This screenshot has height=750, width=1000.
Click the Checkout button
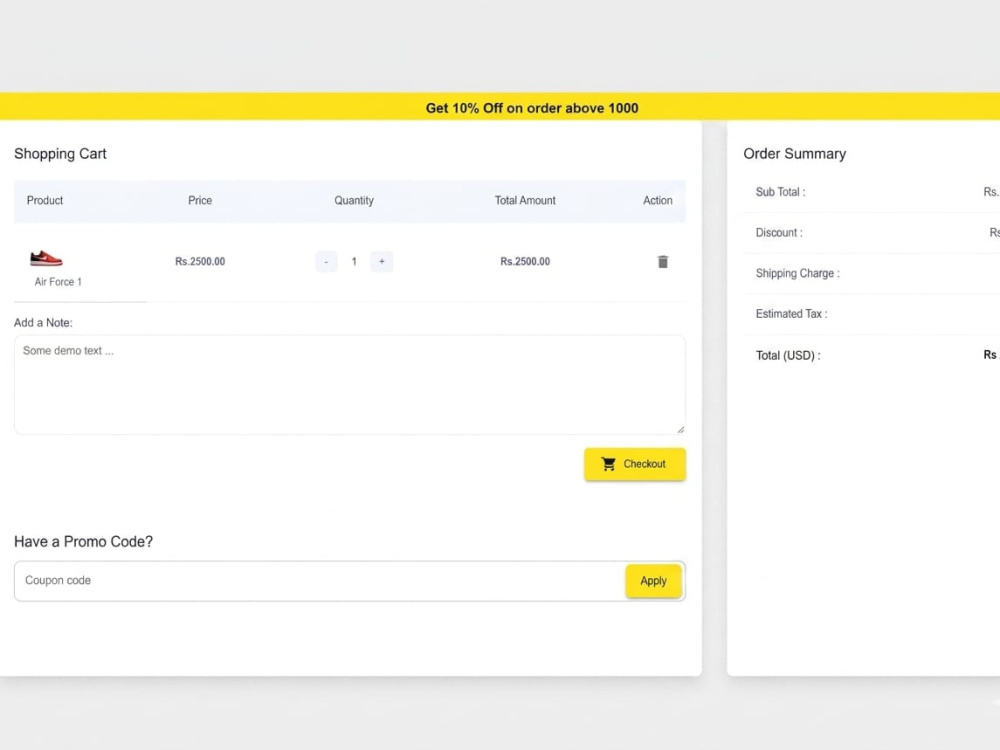[x=635, y=464]
